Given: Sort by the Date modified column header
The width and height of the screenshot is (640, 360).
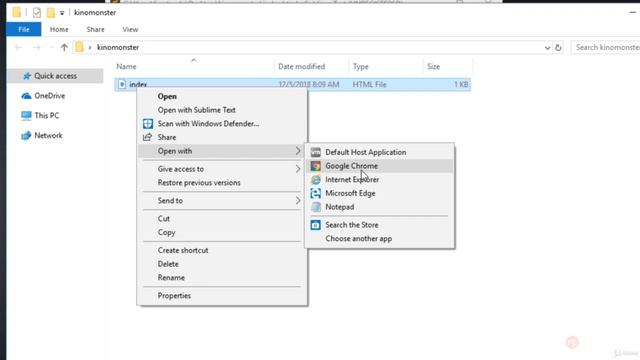Looking at the screenshot, I should 311,67.
